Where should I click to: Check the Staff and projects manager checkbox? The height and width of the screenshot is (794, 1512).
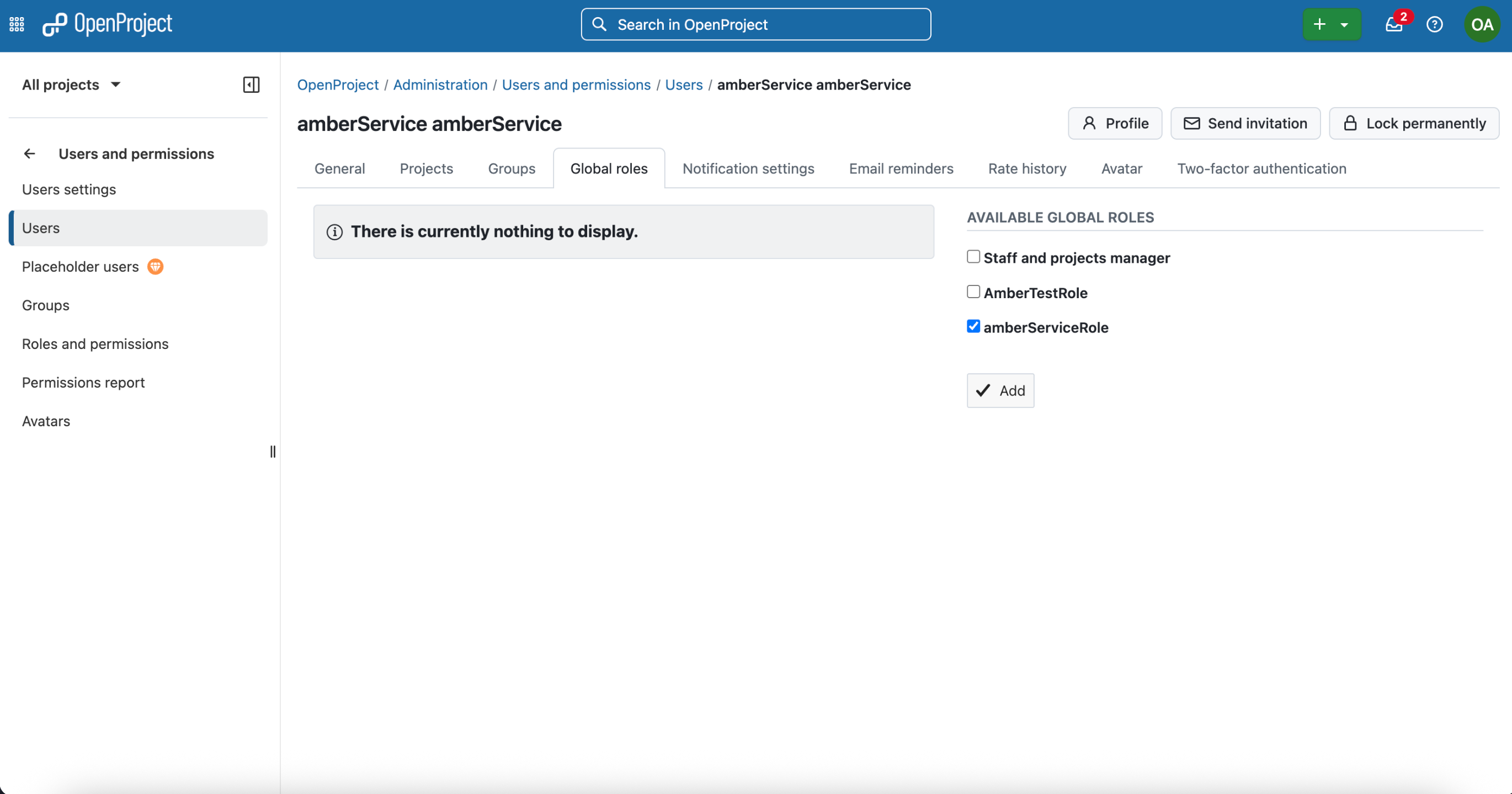pyautogui.click(x=973, y=257)
